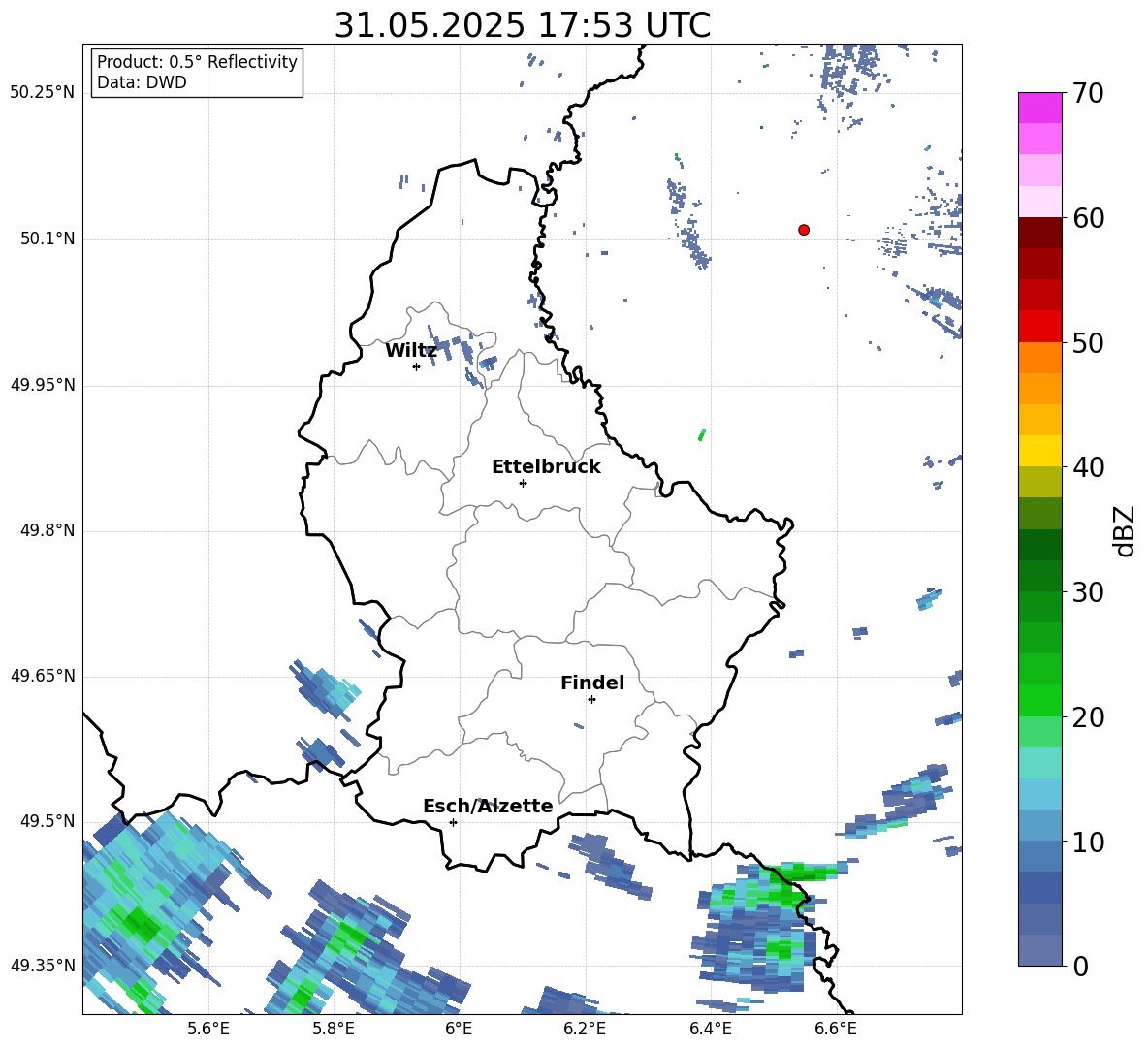Screen dimensions: 1148x1048
Task: Click the magenta top swatch of colorbar
Action: [x=1039, y=108]
